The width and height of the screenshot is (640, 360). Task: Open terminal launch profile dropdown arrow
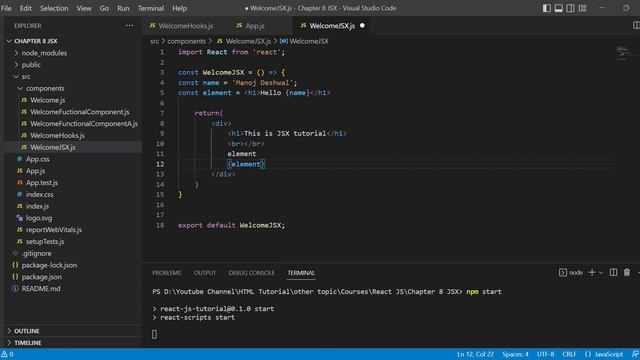(x=601, y=273)
